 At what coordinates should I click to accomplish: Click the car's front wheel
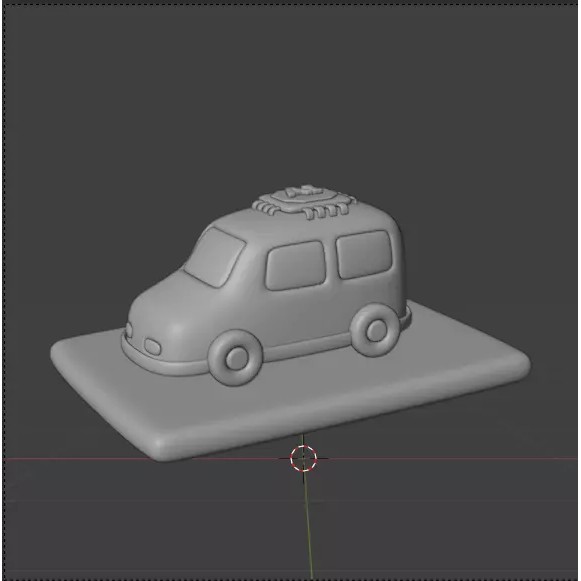(x=236, y=358)
